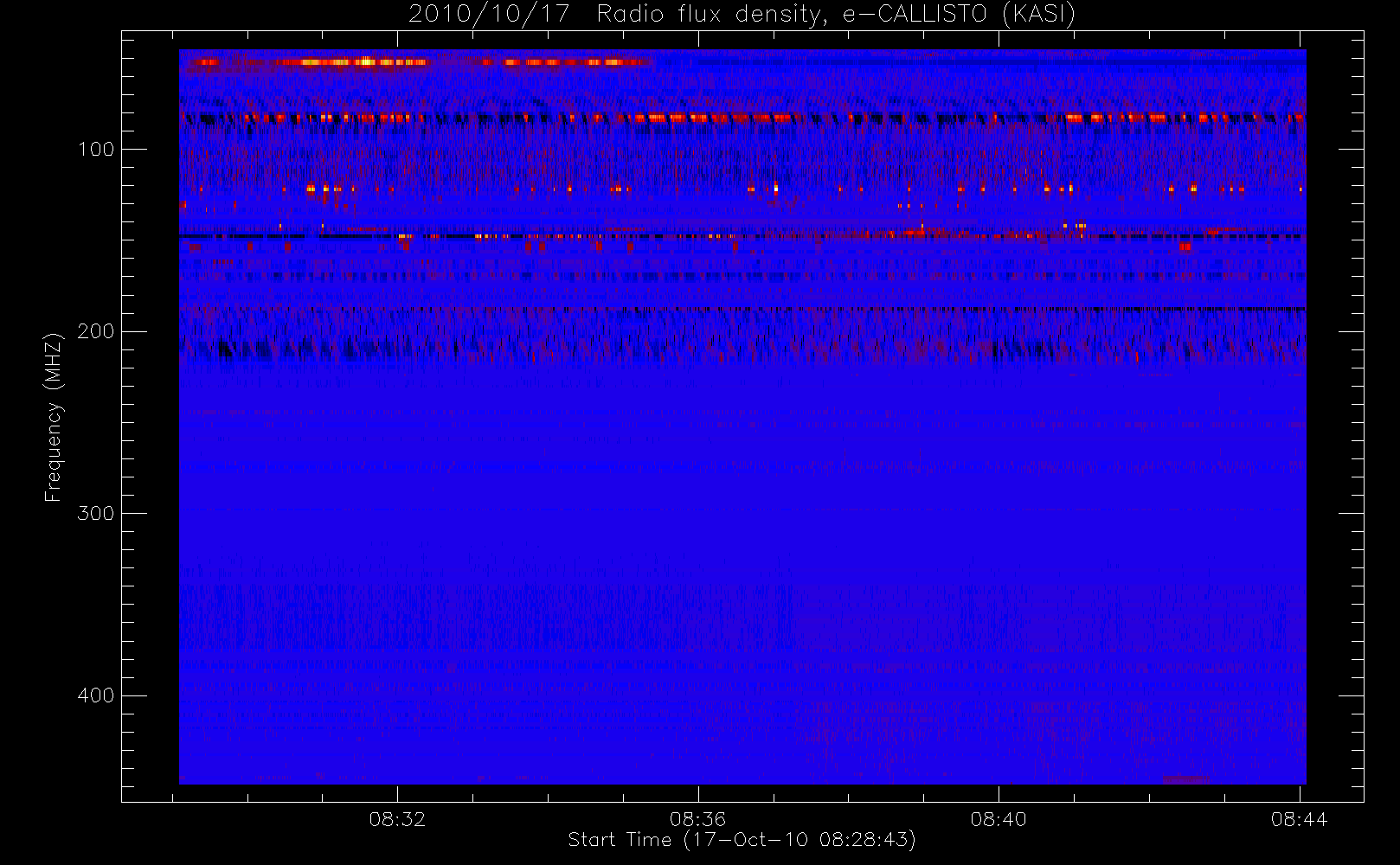Click the 'Frequency (MHZ)' axis label
Viewport: 1400px width, 865px height.
point(54,417)
